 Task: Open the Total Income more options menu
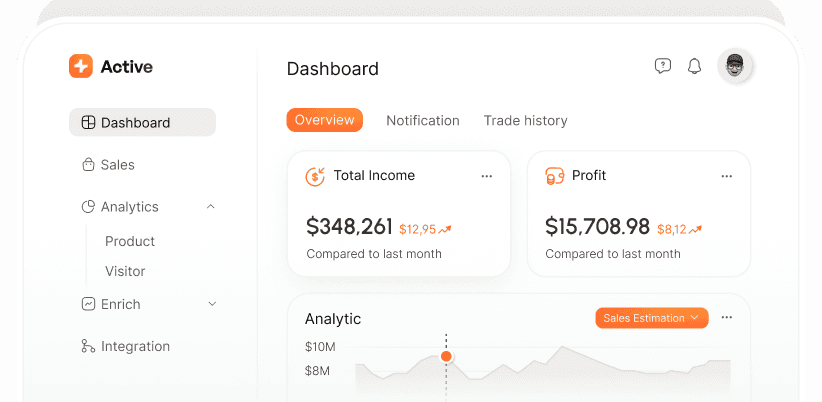pos(487,176)
